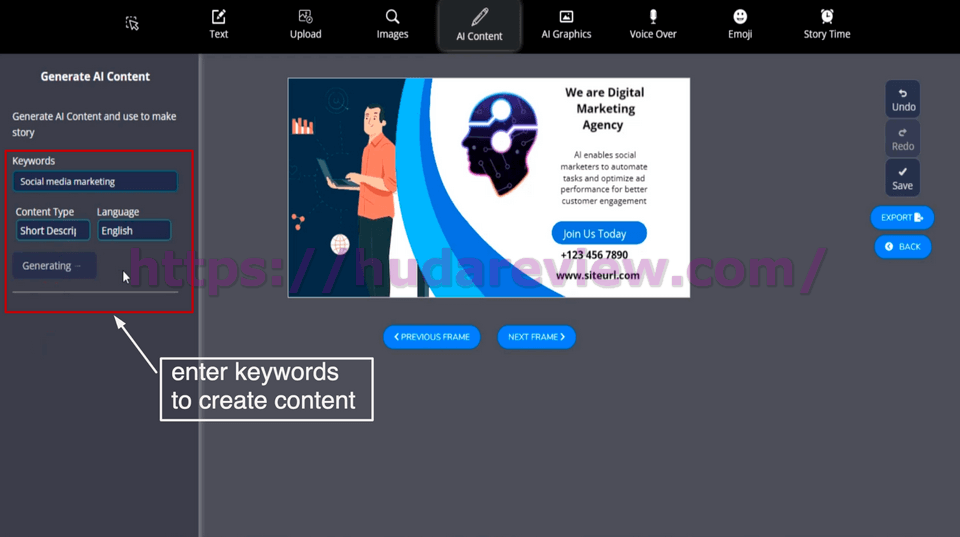Click the Redo button

[x=902, y=139]
